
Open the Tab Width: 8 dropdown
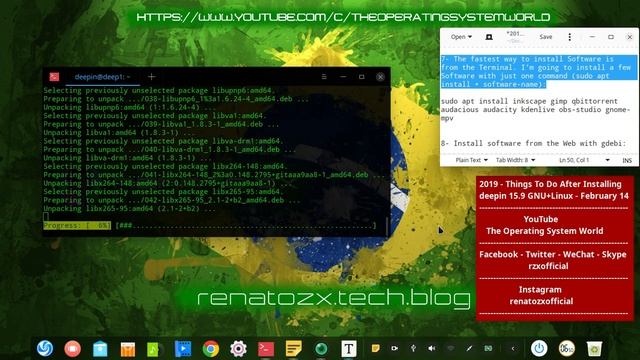(x=516, y=160)
